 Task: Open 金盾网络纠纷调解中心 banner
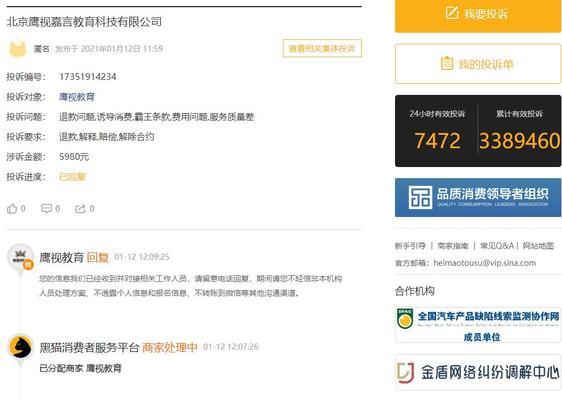[x=478, y=372]
